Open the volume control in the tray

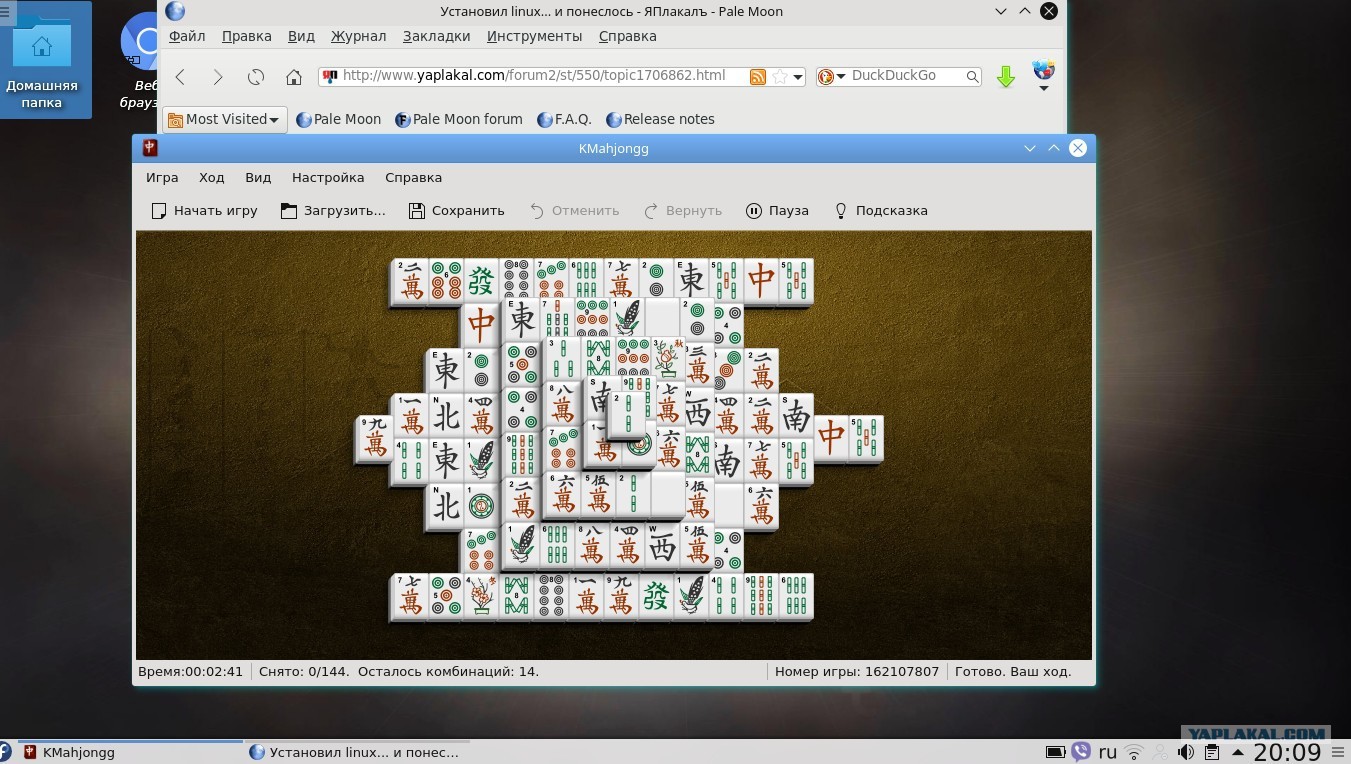(x=1186, y=752)
